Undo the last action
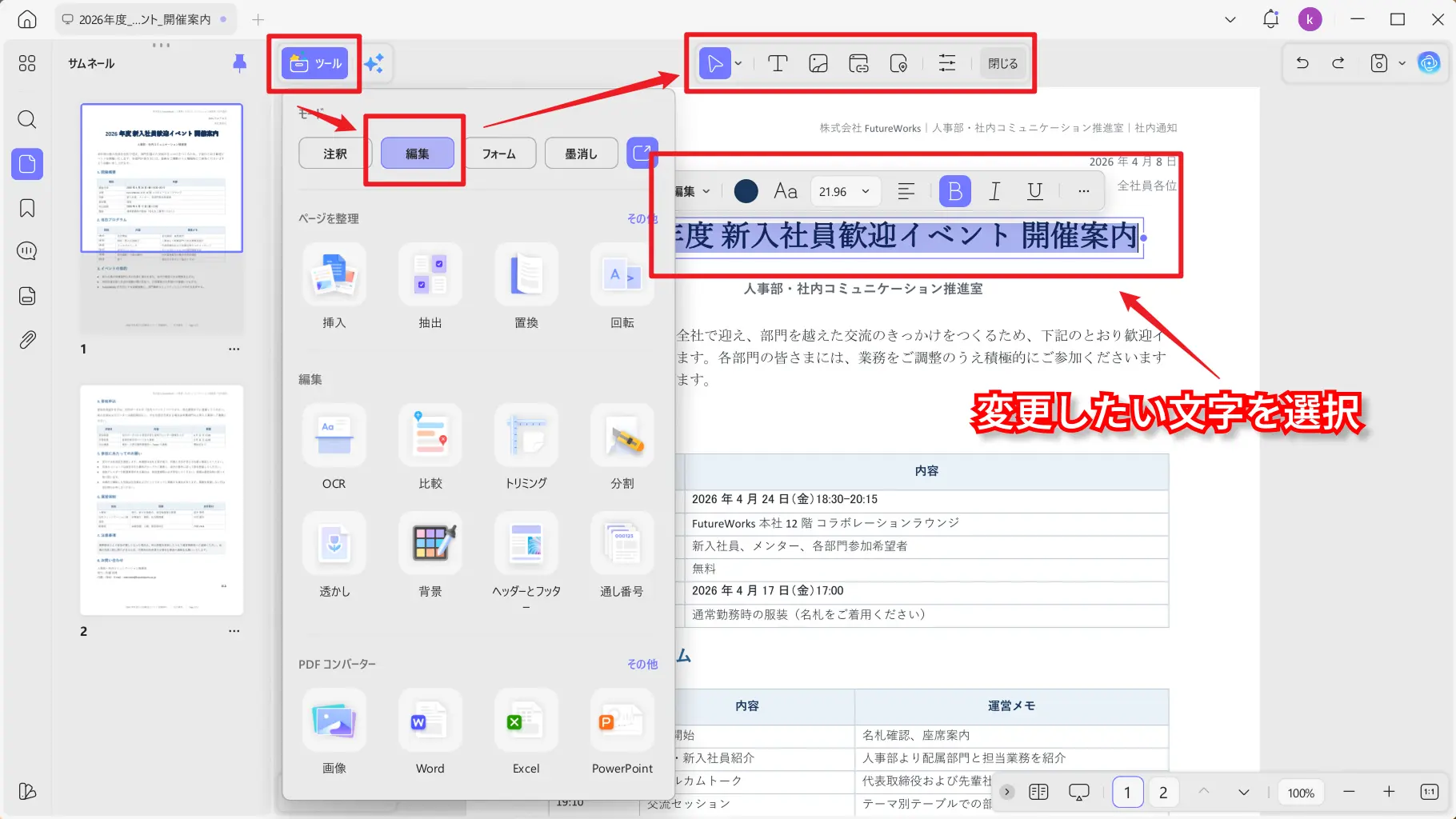Viewport: 1456px width, 819px height. pos(1302,63)
